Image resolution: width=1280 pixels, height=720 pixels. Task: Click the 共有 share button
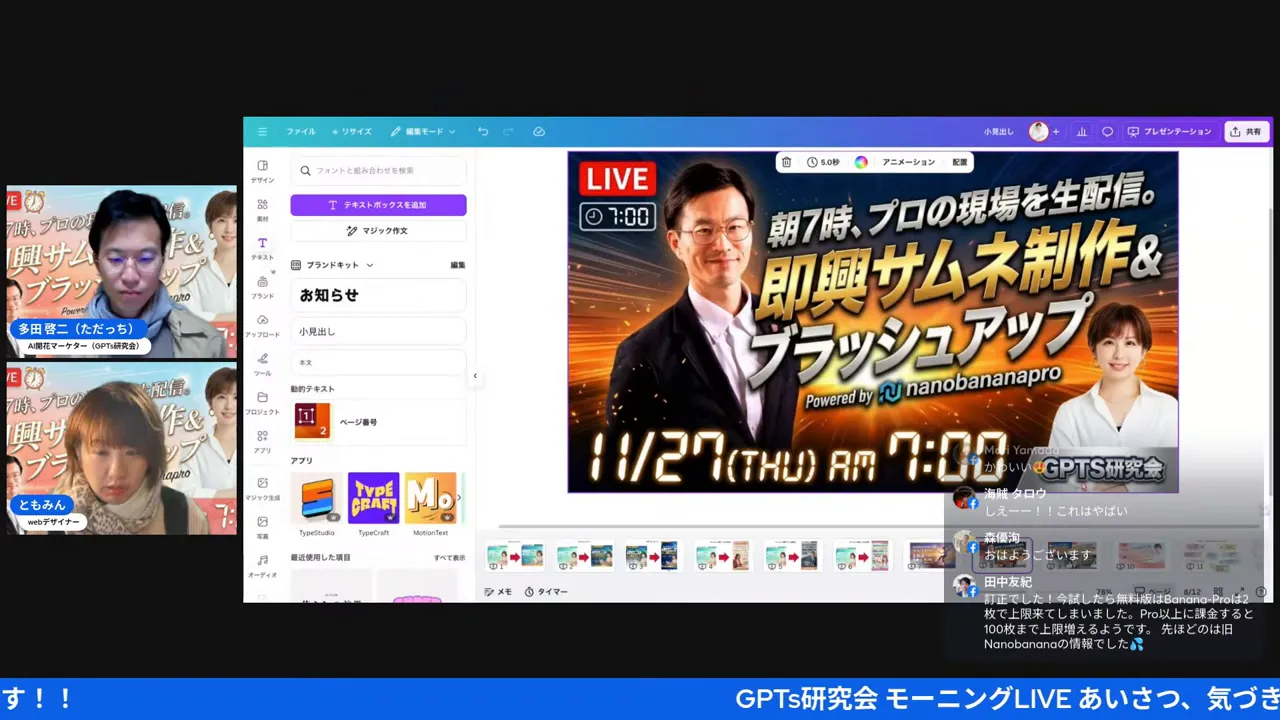point(1246,132)
